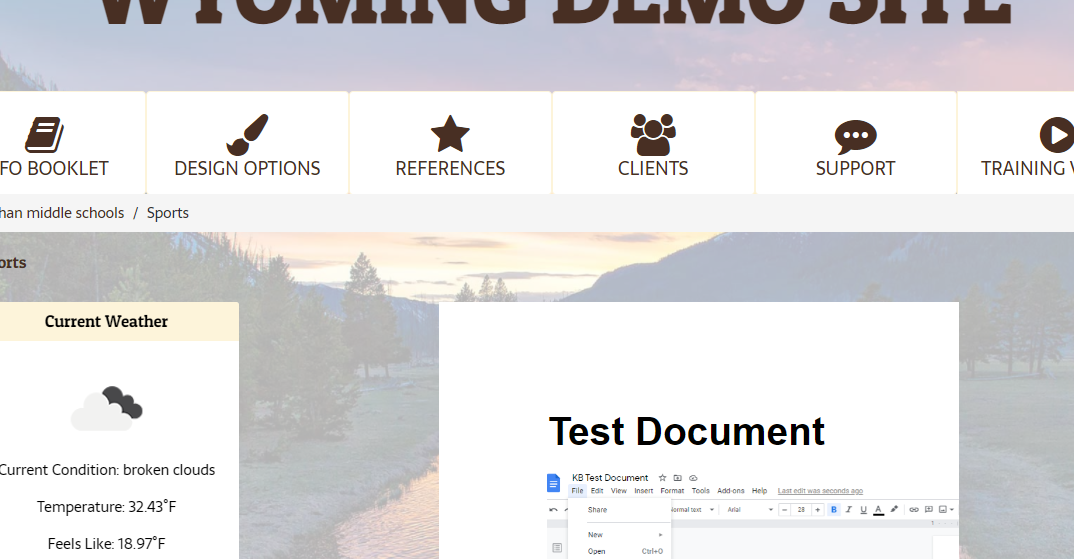Click the Sports breadcrumb item
The width and height of the screenshot is (1074, 559).
point(168,213)
